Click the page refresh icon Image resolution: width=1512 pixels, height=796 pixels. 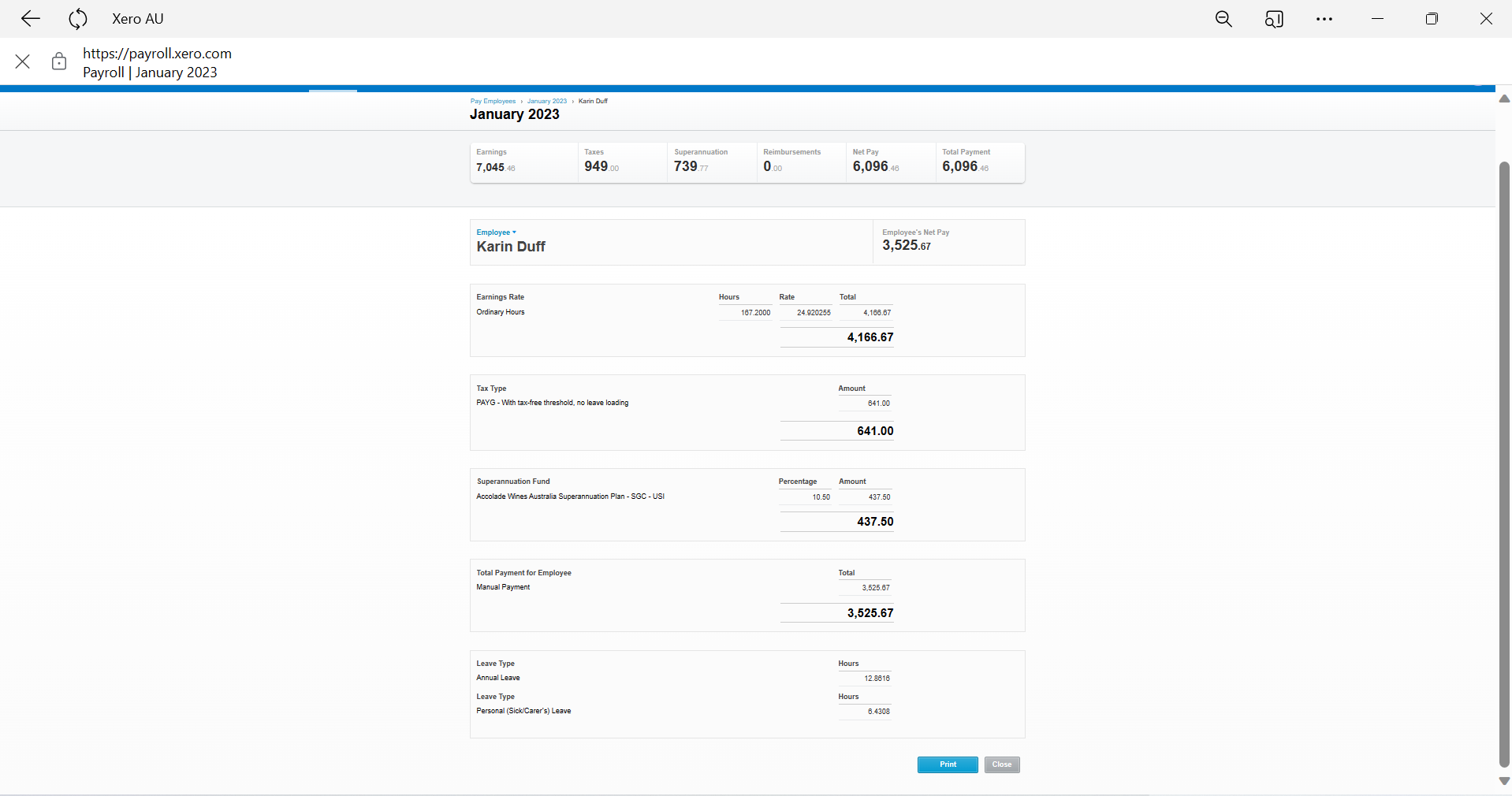tap(77, 19)
